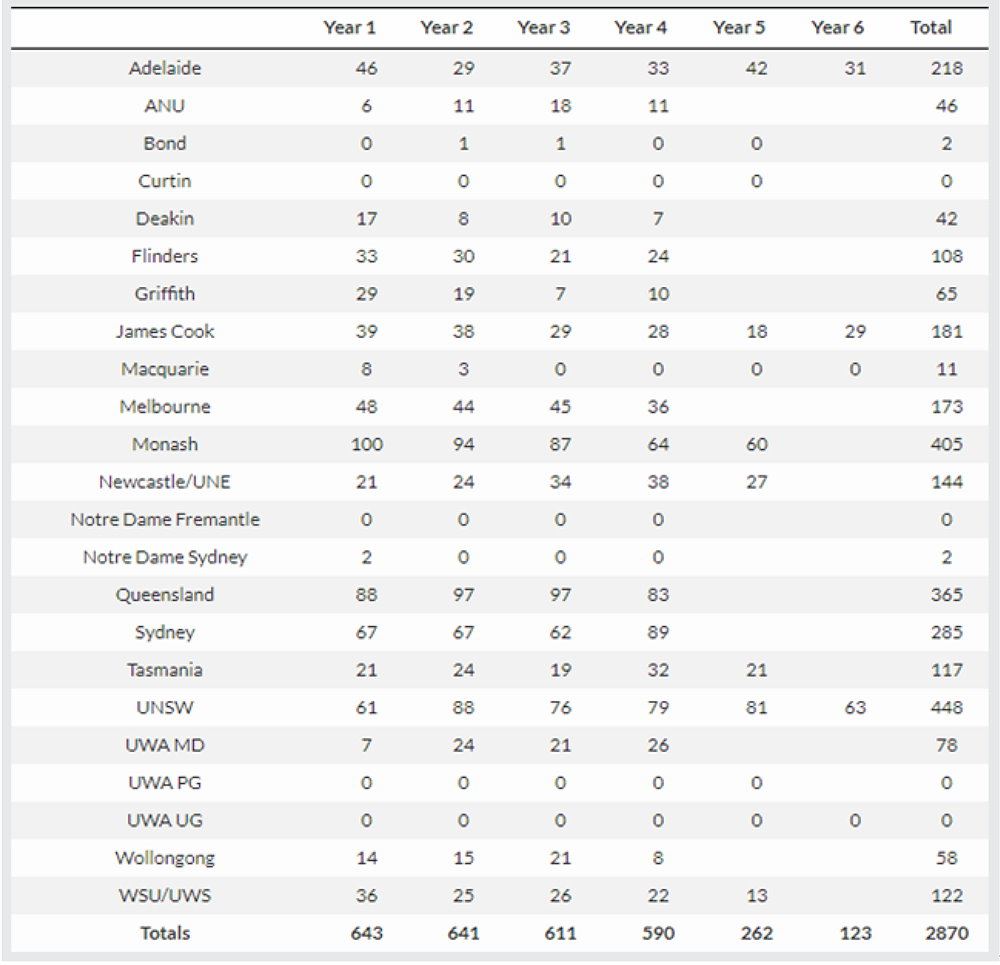Select the Year 5 column header

click(x=739, y=27)
